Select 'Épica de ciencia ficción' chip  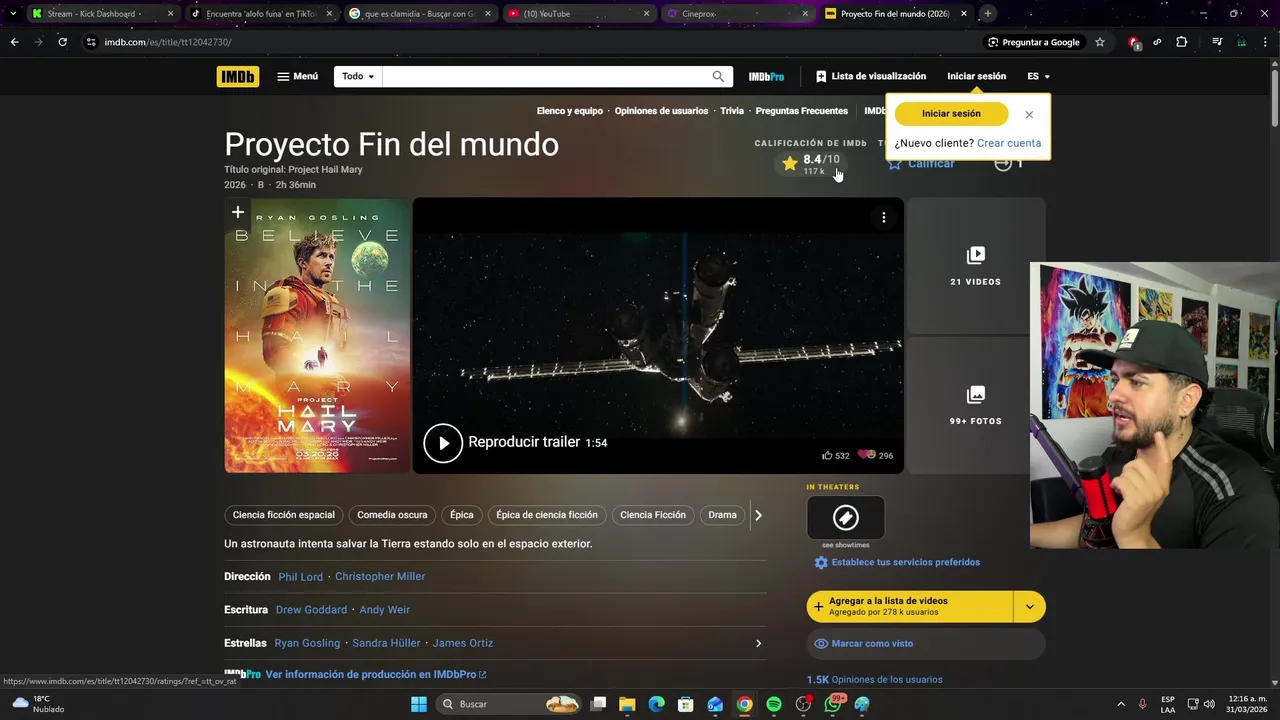point(547,515)
